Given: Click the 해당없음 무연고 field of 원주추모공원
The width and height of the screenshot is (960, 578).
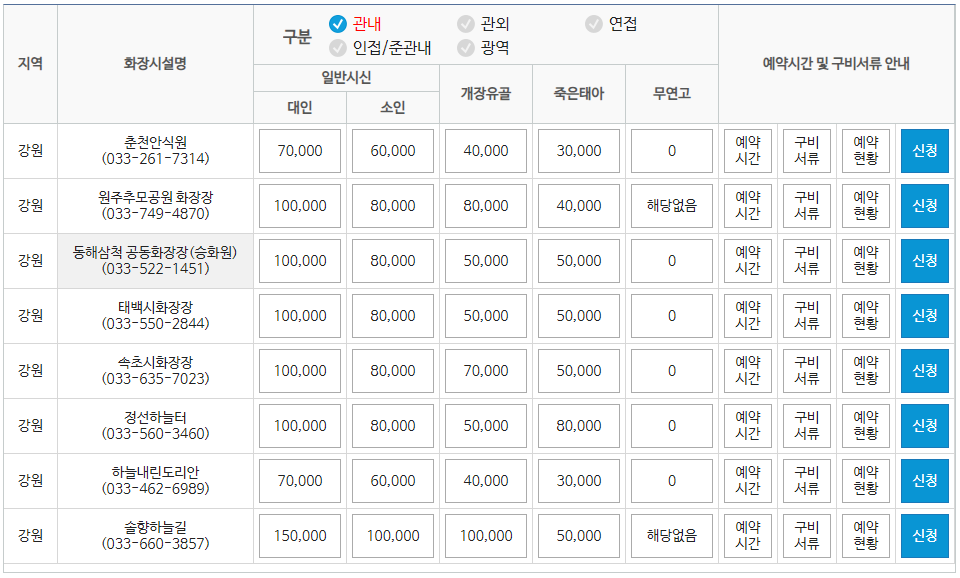Looking at the screenshot, I should [x=671, y=206].
